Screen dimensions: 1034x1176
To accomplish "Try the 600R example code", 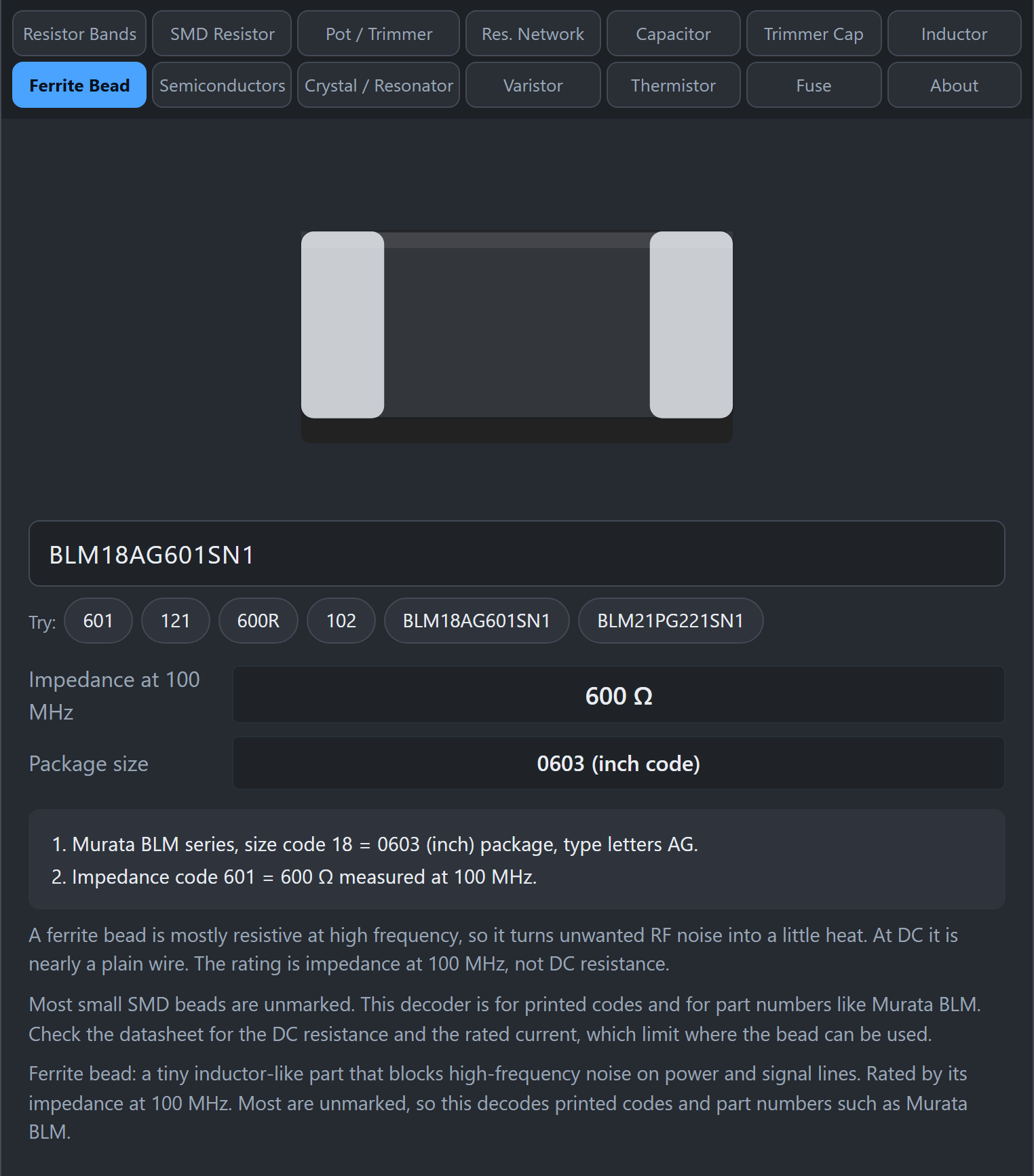I will click(x=258, y=621).
